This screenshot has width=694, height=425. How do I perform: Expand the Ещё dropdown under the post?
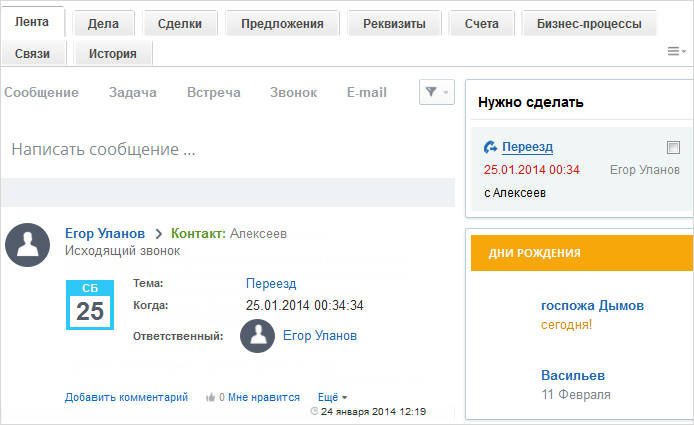[332, 397]
